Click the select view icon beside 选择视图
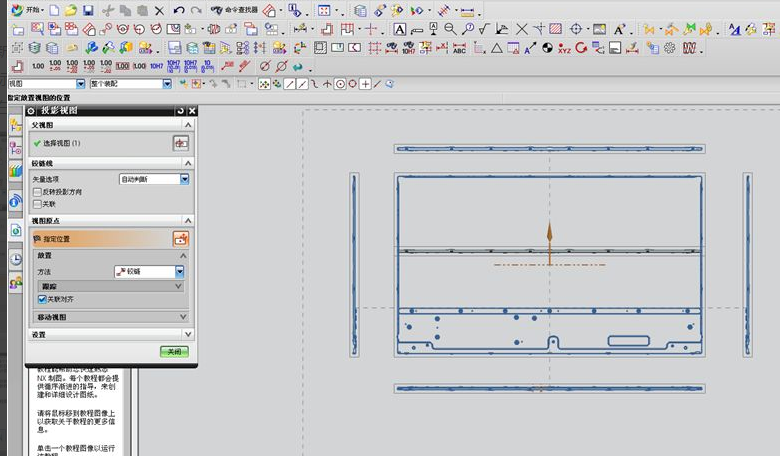This screenshot has height=456, width=780. (x=180, y=143)
